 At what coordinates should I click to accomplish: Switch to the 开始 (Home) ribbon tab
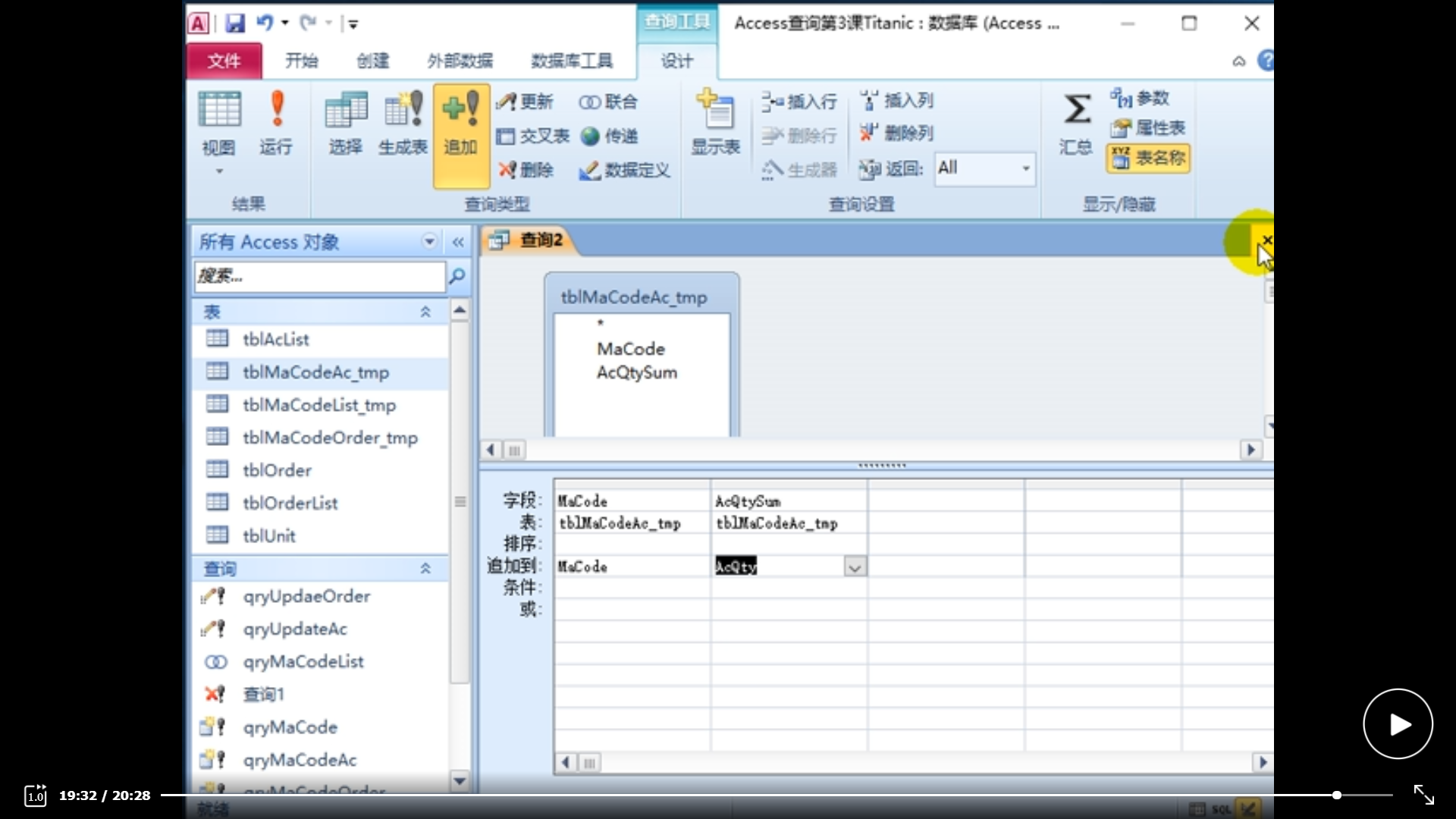(302, 61)
